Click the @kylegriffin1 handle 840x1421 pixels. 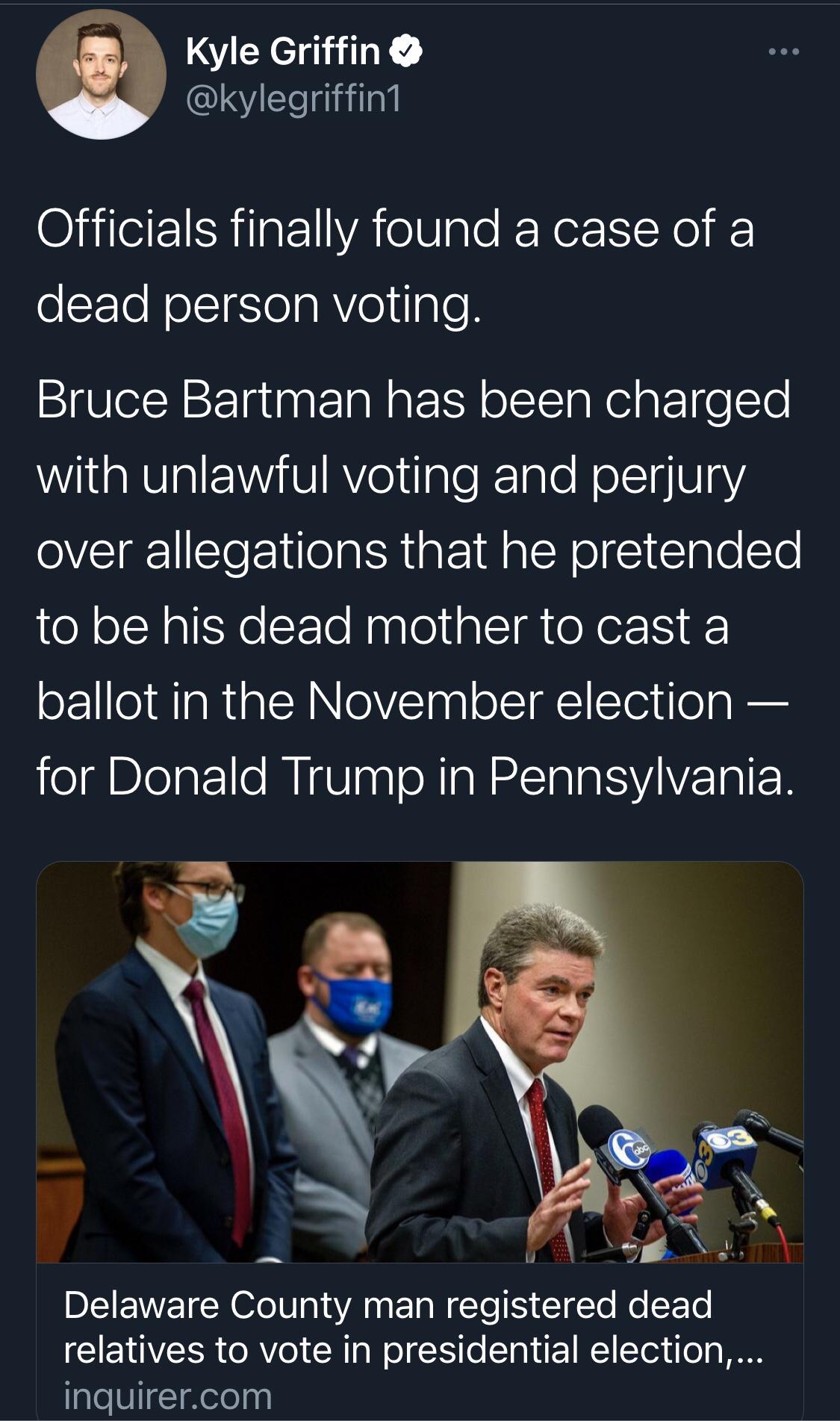[293, 99]
